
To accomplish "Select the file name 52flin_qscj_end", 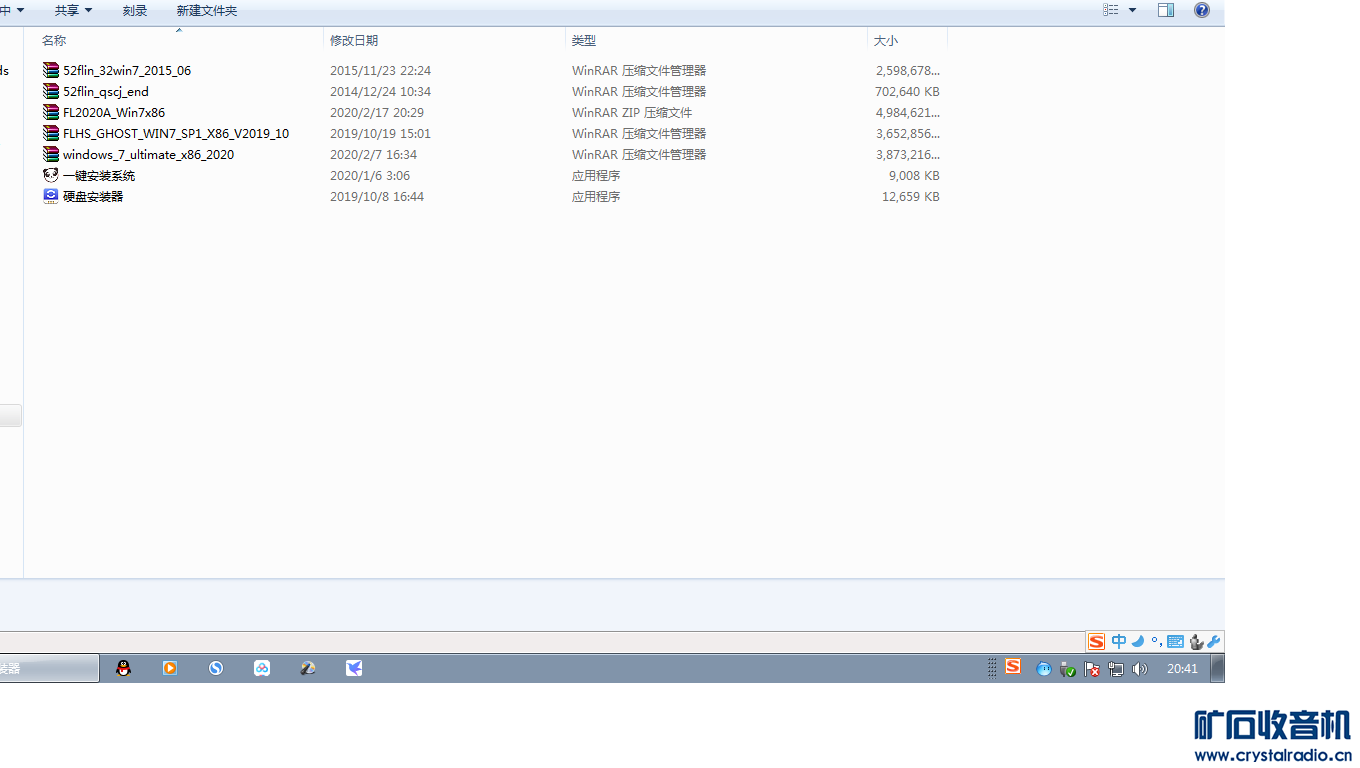I will pos(106,91).
